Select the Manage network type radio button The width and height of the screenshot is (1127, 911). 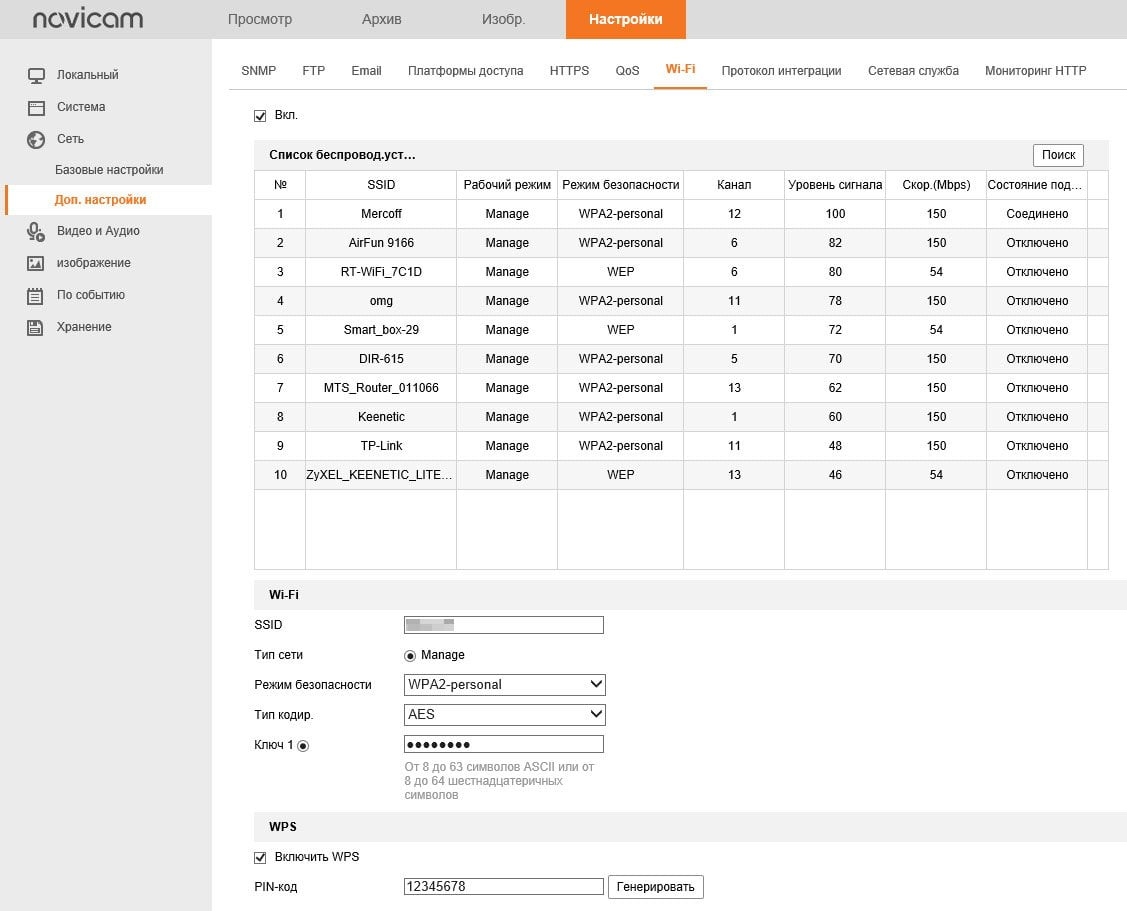pos(410,656)
